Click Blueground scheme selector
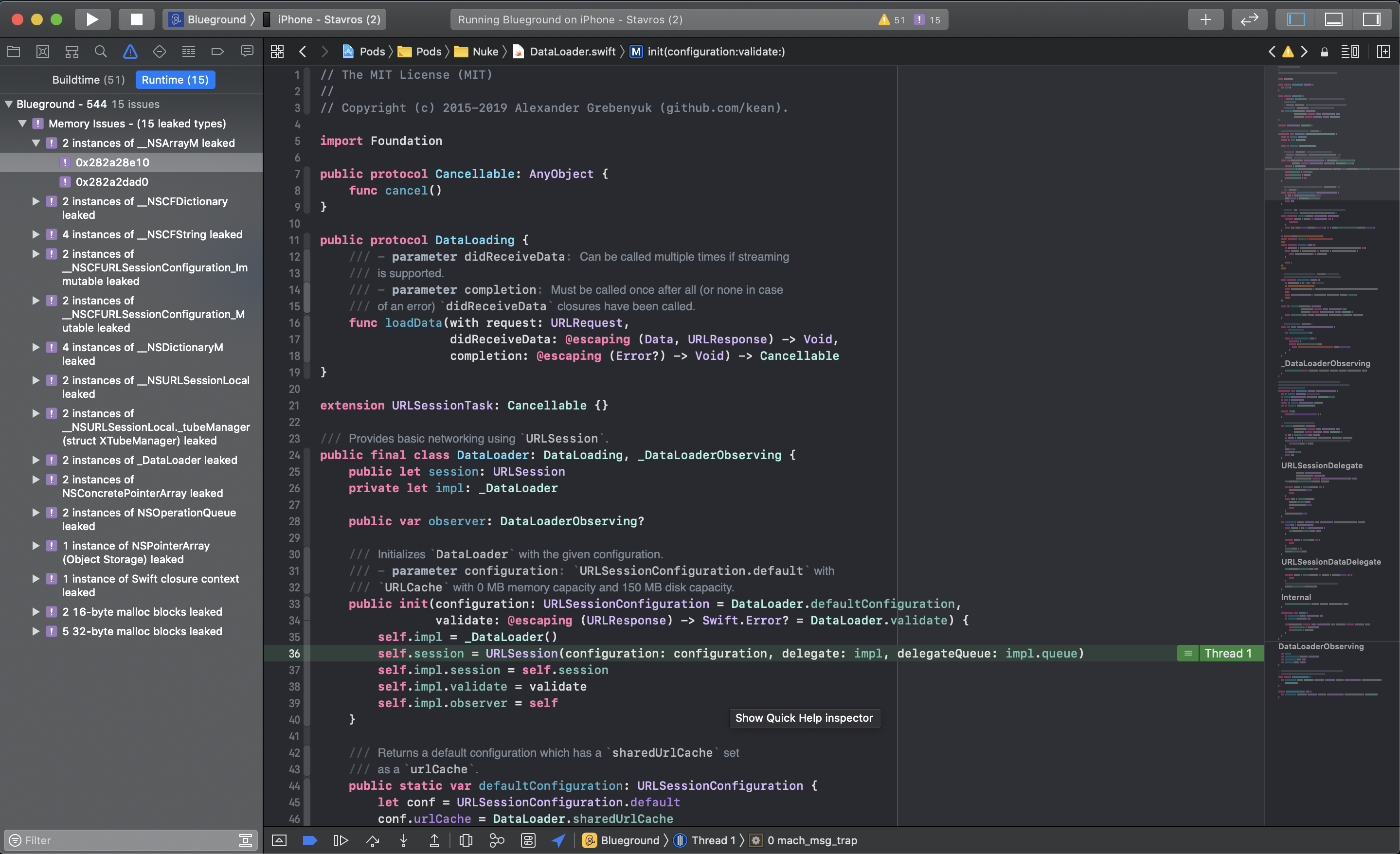This screenshot has width=1400, height=854. (x=209, y=19)
